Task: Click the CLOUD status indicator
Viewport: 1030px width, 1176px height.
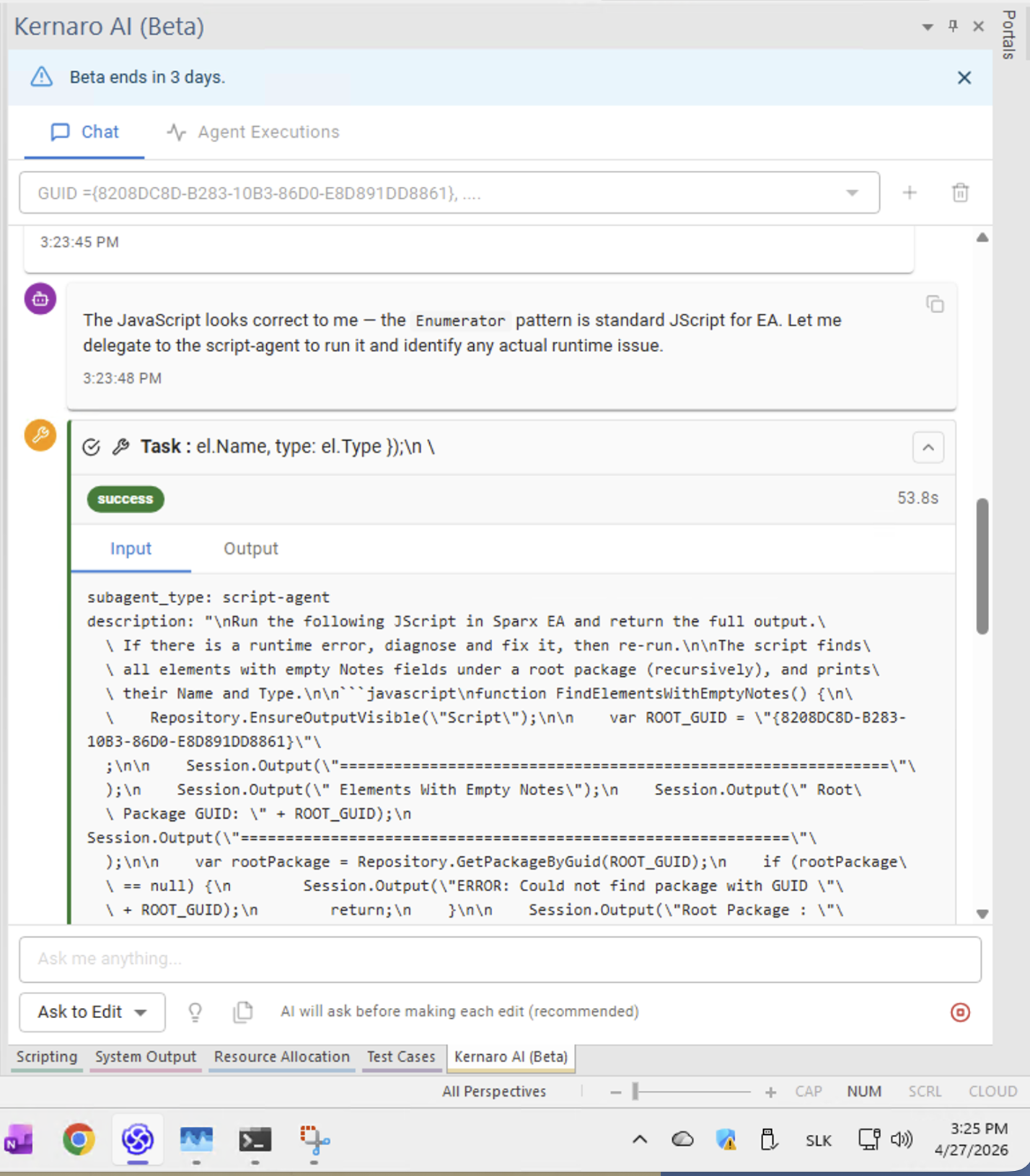Action: pyautogui.click(x=992, y=1092)
